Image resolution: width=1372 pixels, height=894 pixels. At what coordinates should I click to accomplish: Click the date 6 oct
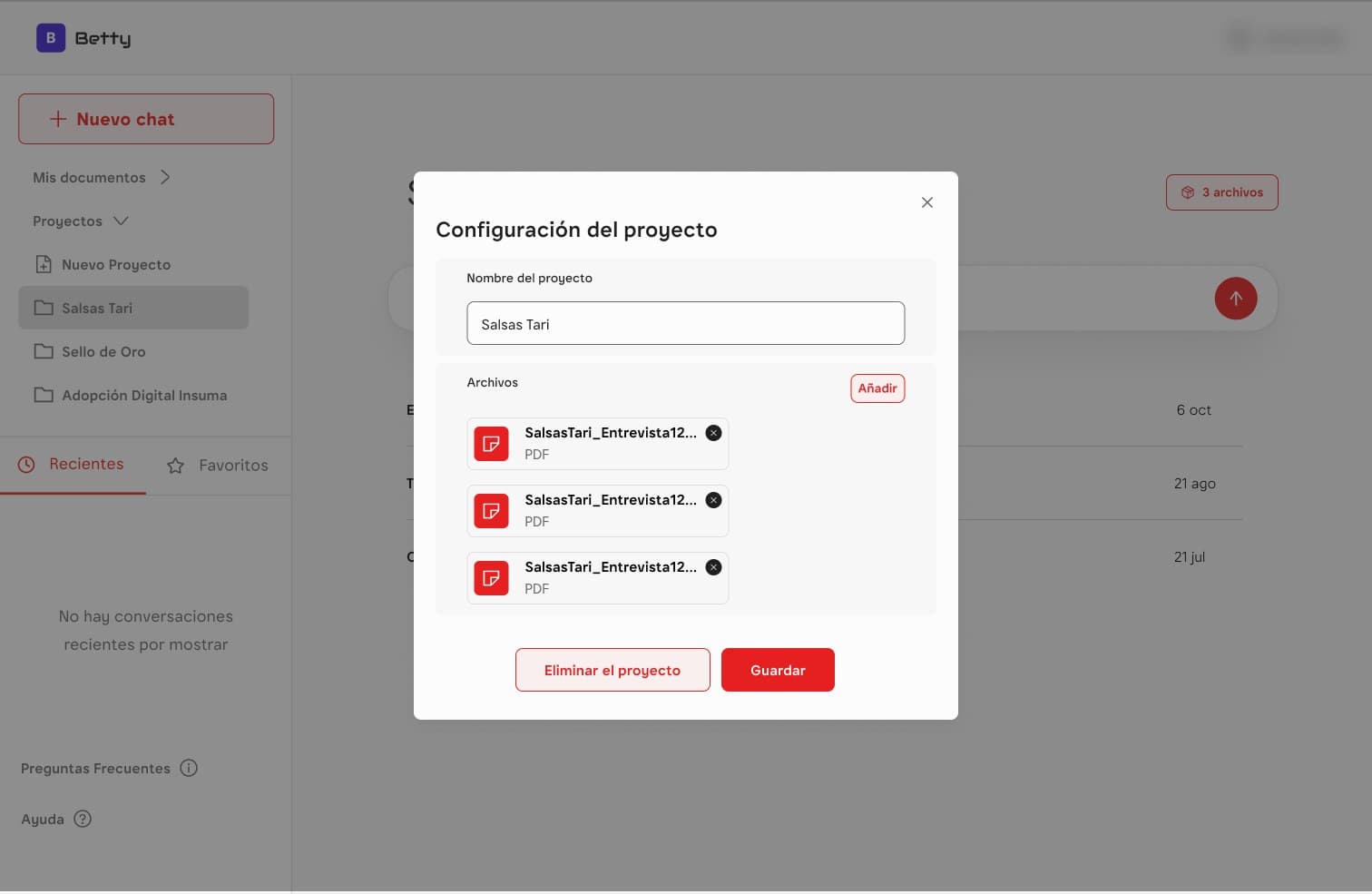pyautogui.click(x=1194, y=410)
